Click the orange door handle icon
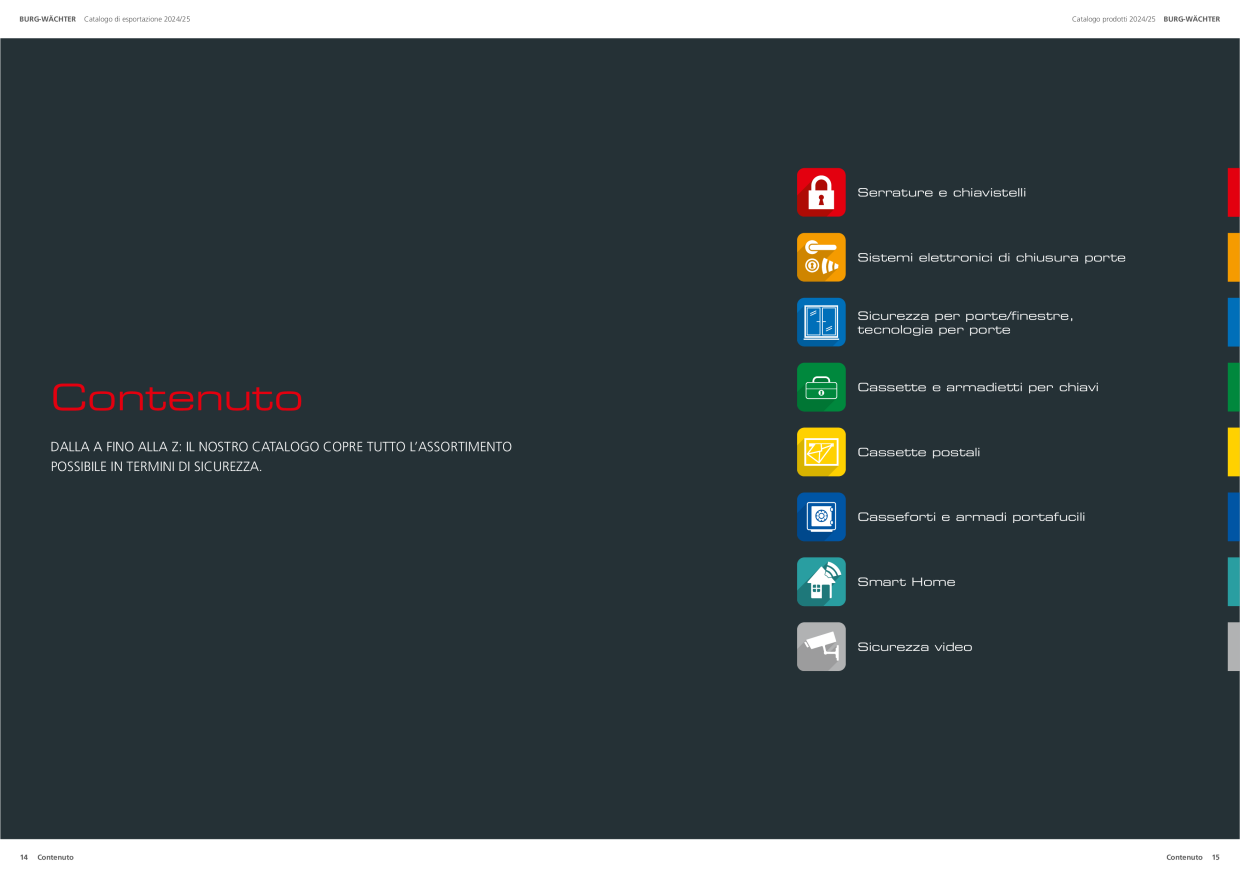1240x876 pixels. click(821, 257)
